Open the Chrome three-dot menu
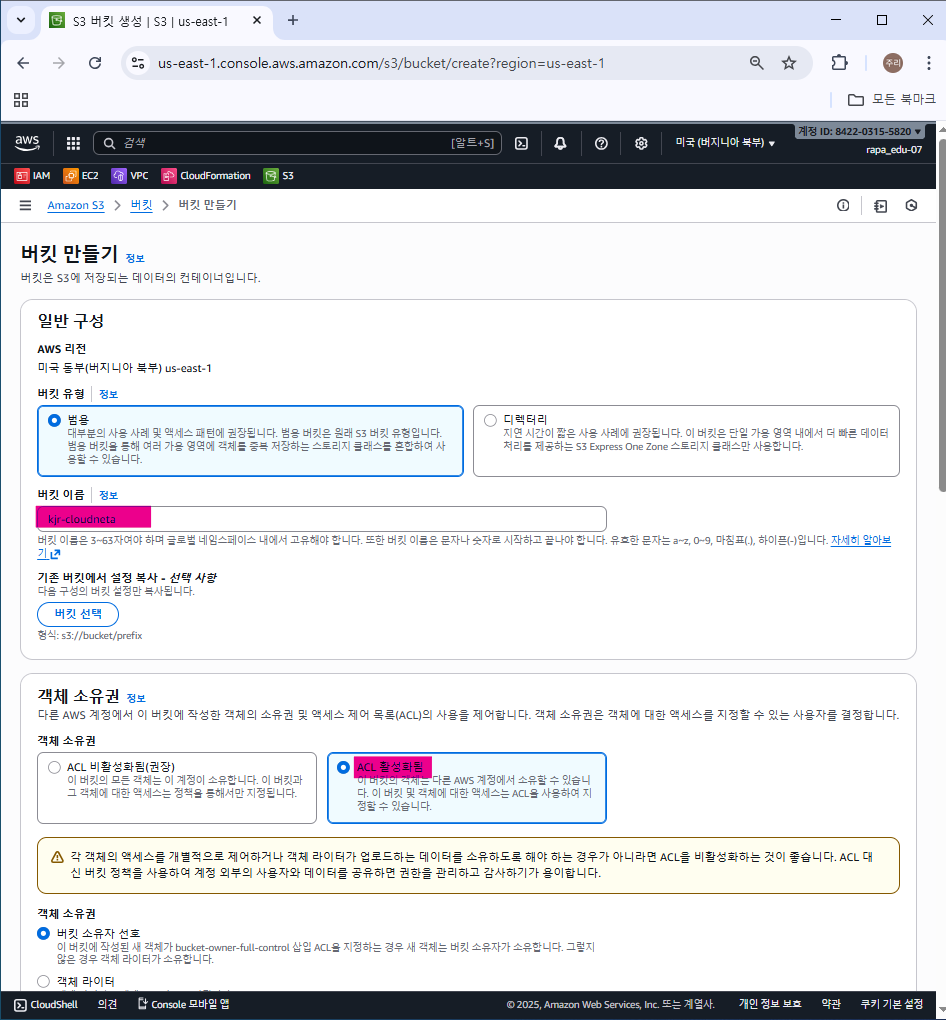952x1020 pixels. point(929,63)
